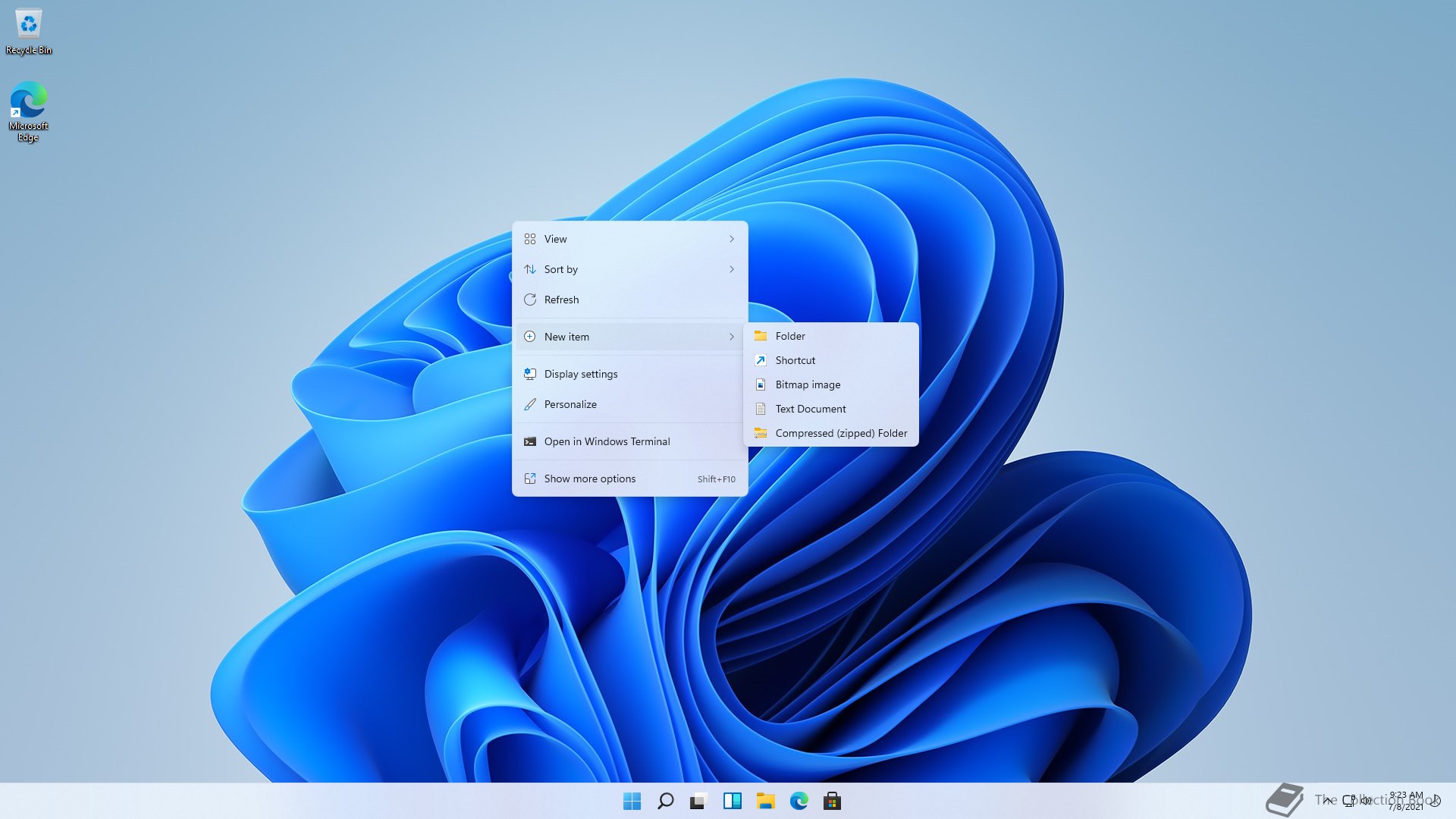Viewport: 1456px width, 819px height.
Task: Create a new Folder from submenu
Action: 831,336
